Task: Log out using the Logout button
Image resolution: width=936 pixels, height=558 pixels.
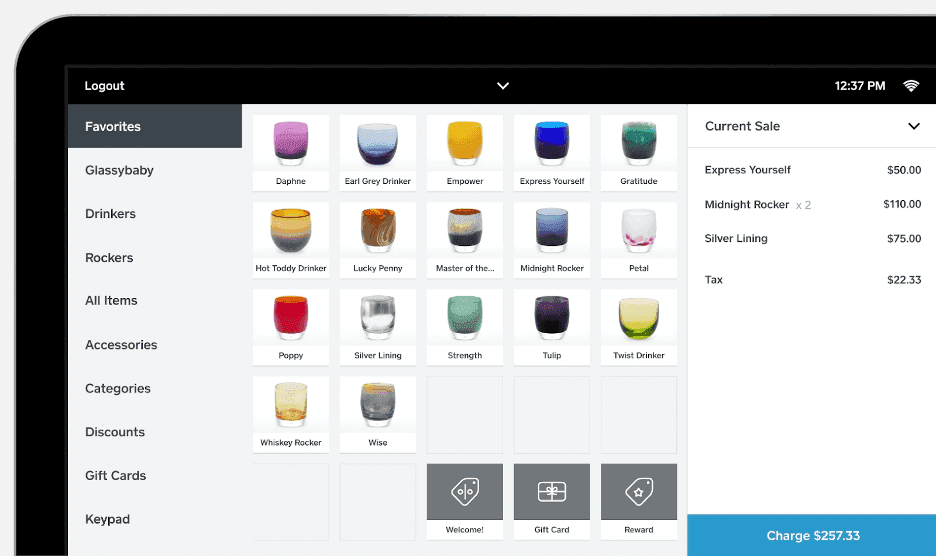Action: pos(104,86)
